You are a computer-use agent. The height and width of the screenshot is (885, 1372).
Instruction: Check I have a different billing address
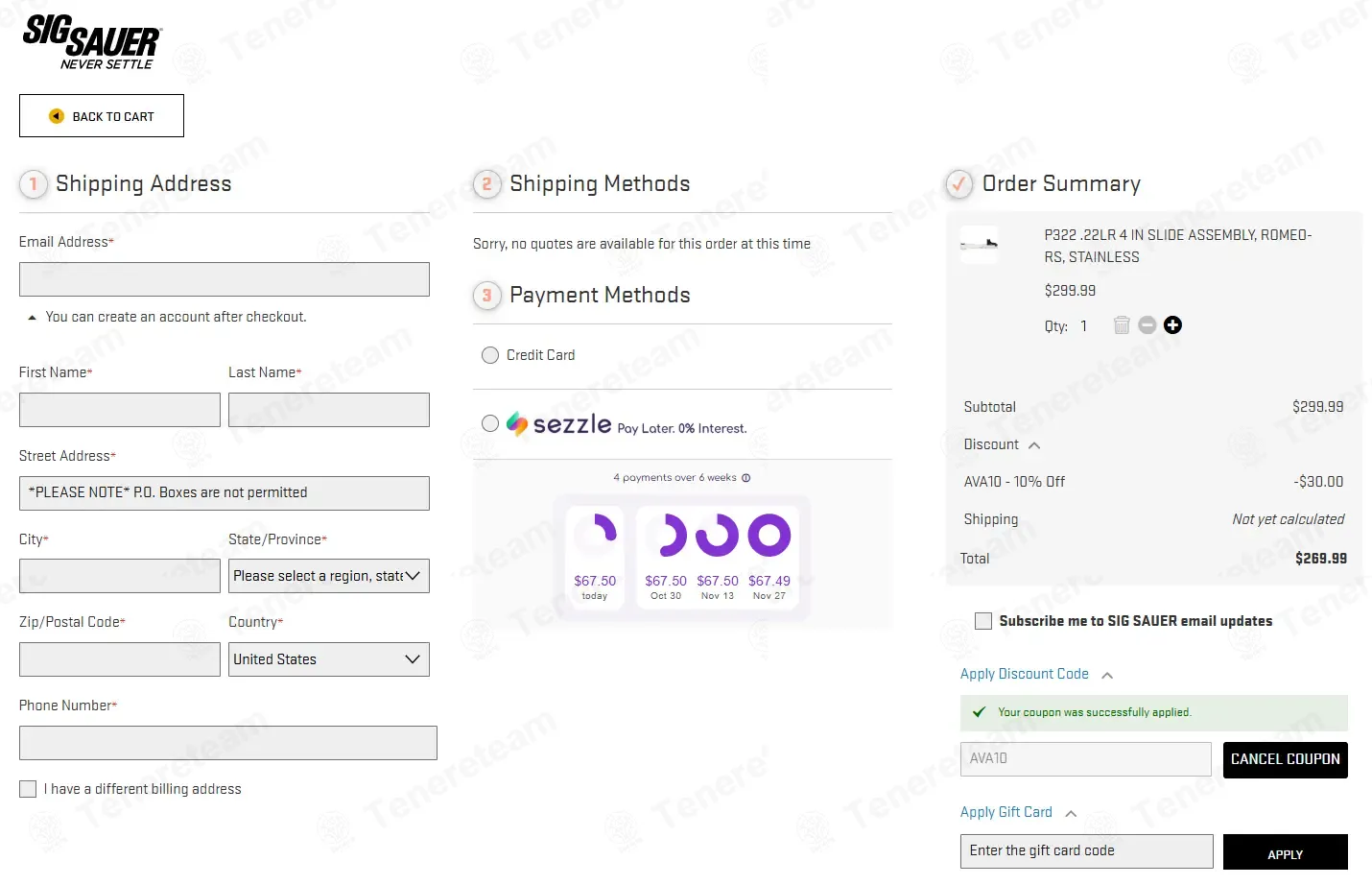click(28, 789)
